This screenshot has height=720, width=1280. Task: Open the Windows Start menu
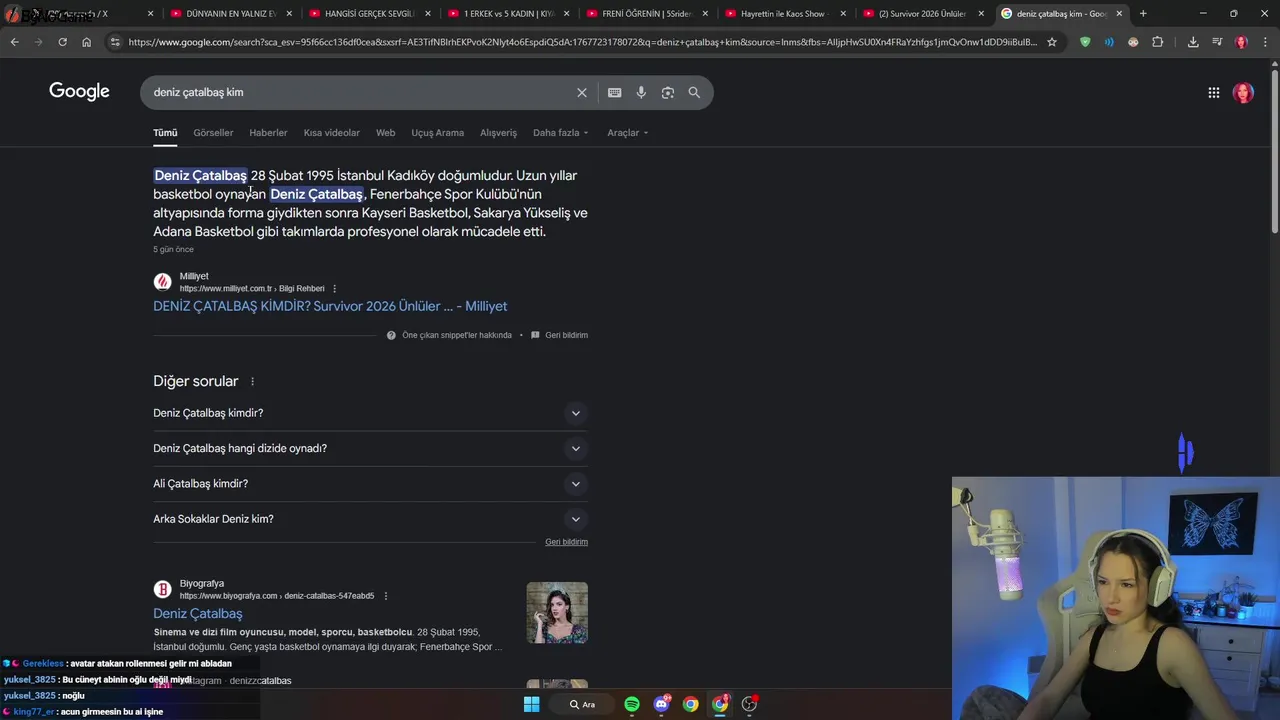(532, 704)
